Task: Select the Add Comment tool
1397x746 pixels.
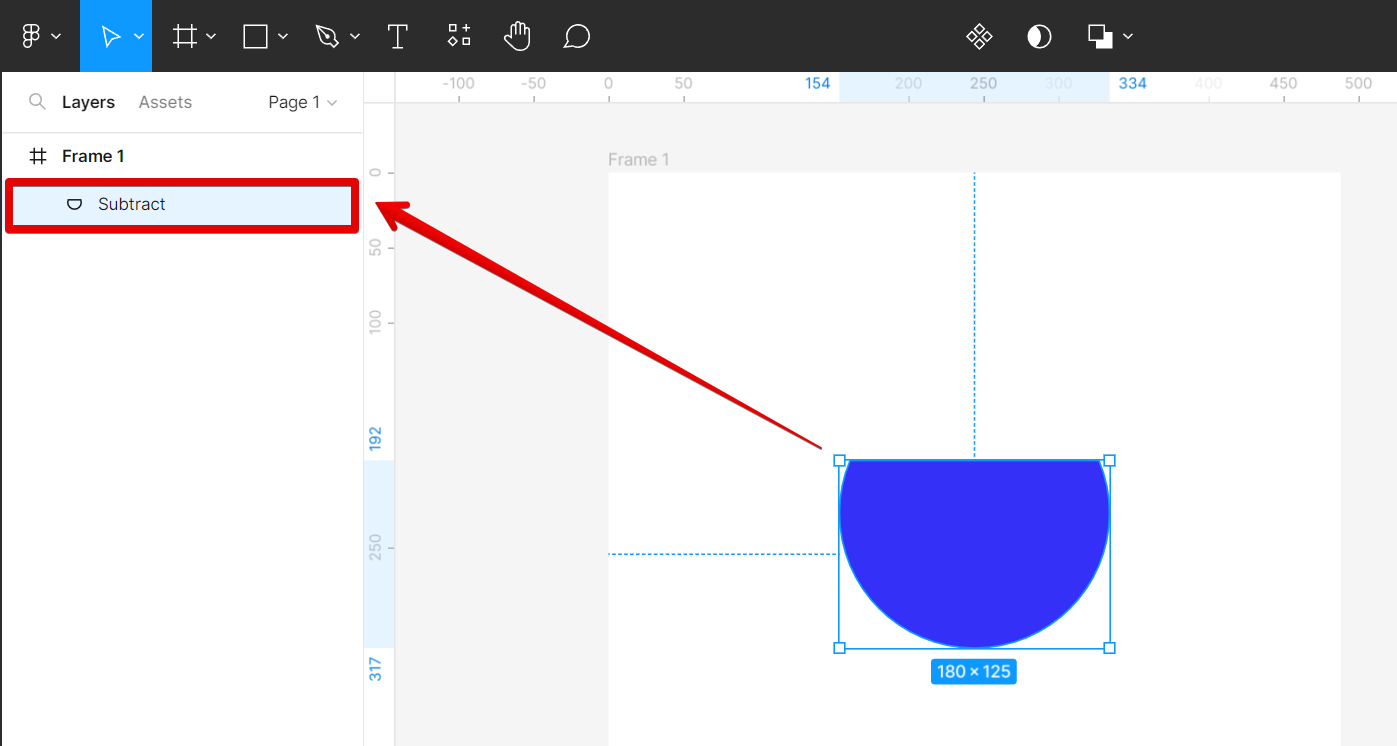Action: 576,37
